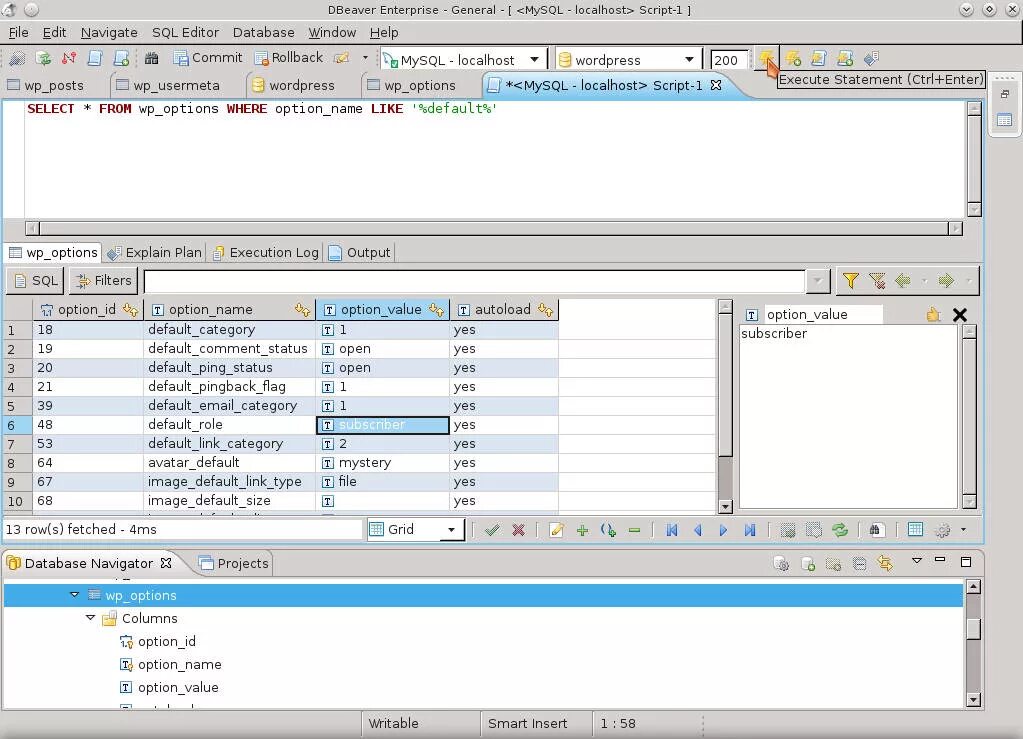Go to the first row icon

click(x=672, y=530)
